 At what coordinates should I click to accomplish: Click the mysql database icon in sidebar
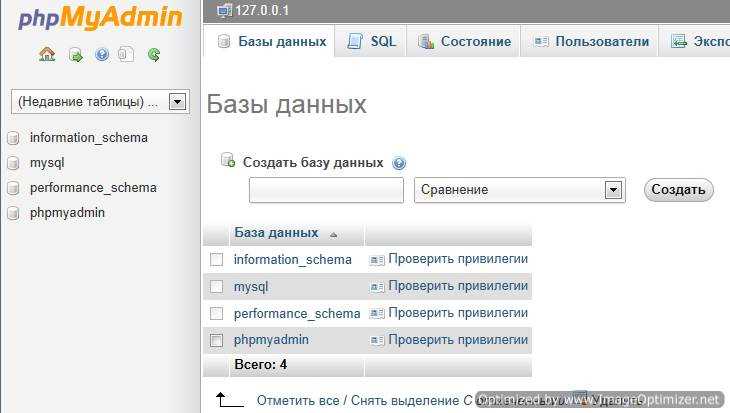pyautogui.click(x=14, y=163)
